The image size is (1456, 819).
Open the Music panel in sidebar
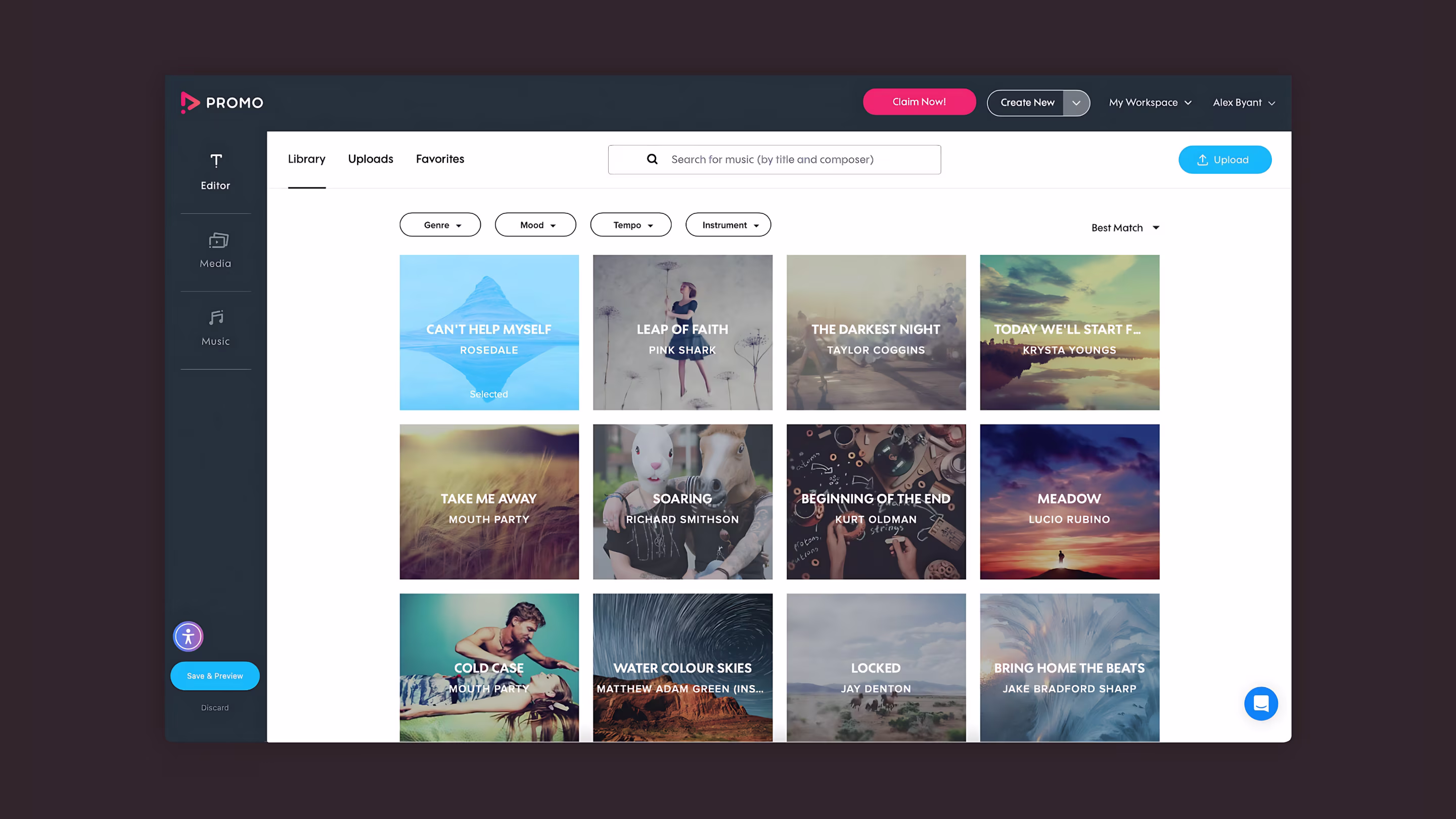click(x=215, y=328)
